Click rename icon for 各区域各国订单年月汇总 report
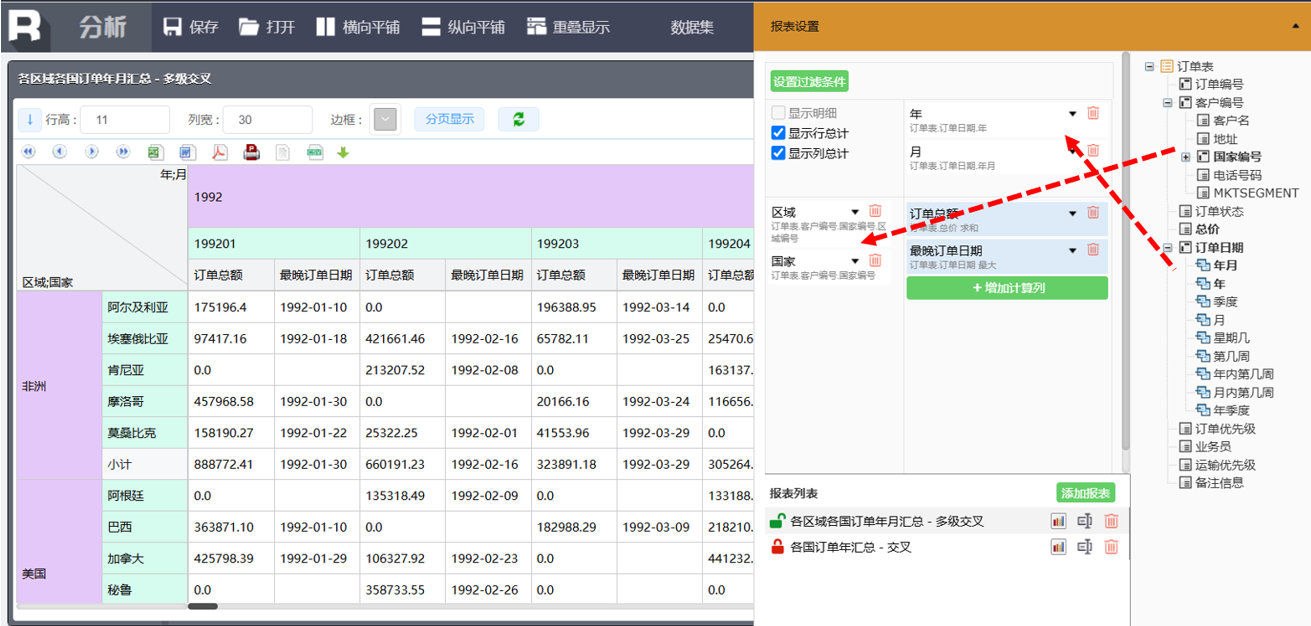This screenshot has height=626, width=1311. 1085,521
